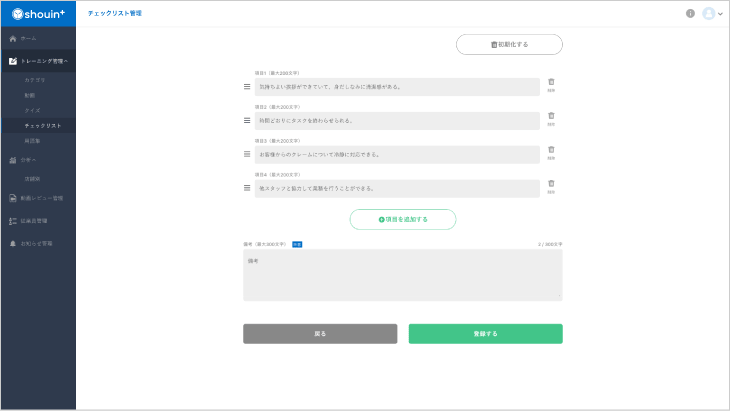Delete checklist item 1 with trash icon
The width and height of the screenshot is (730, 412).
pyautogui.click(x=551, y=83)
